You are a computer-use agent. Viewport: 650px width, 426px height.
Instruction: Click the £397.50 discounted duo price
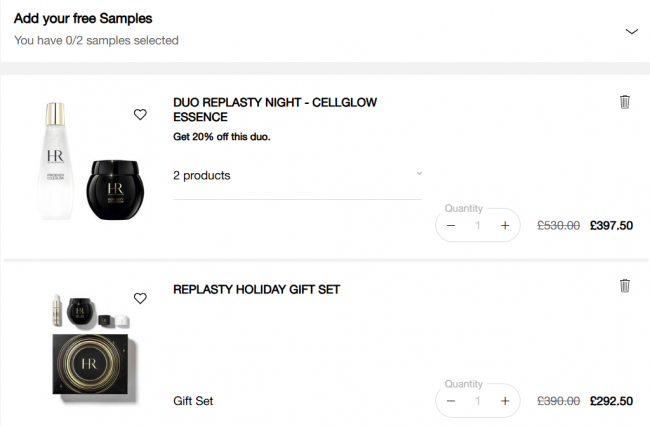tap(612, 226)
